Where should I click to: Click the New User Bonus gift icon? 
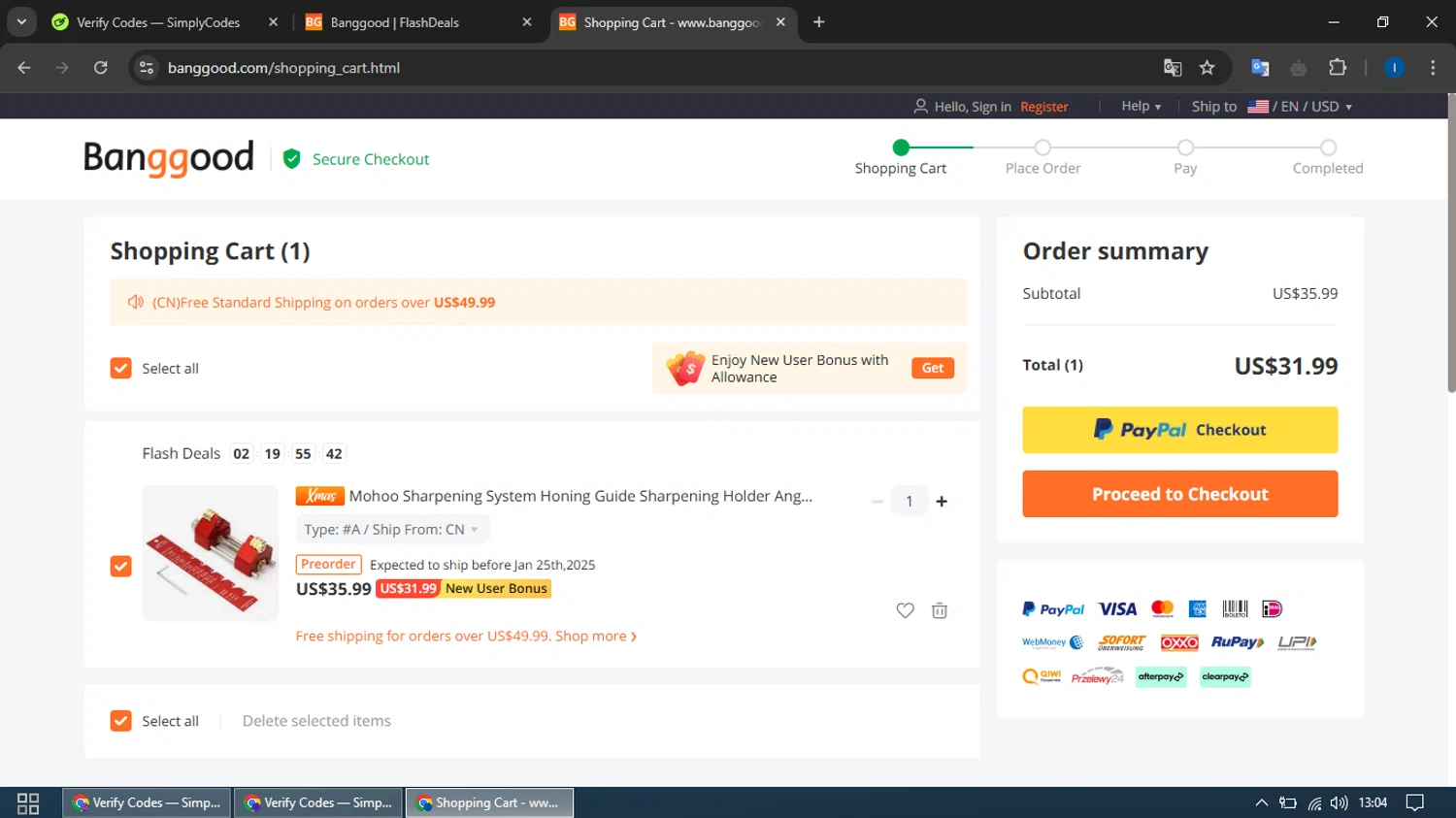pos(685,368)
